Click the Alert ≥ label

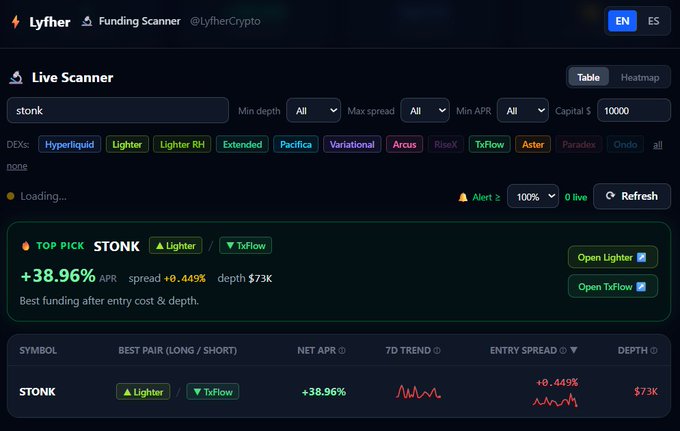point(486,197)
